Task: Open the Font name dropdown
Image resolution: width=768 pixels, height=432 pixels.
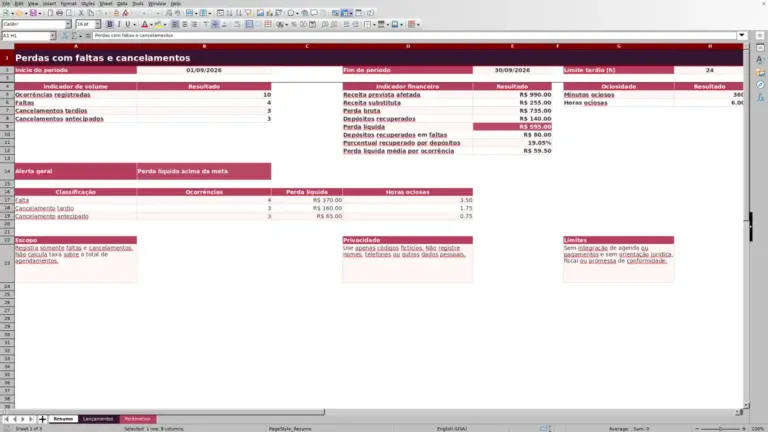Action: click(x=68, y=24)
